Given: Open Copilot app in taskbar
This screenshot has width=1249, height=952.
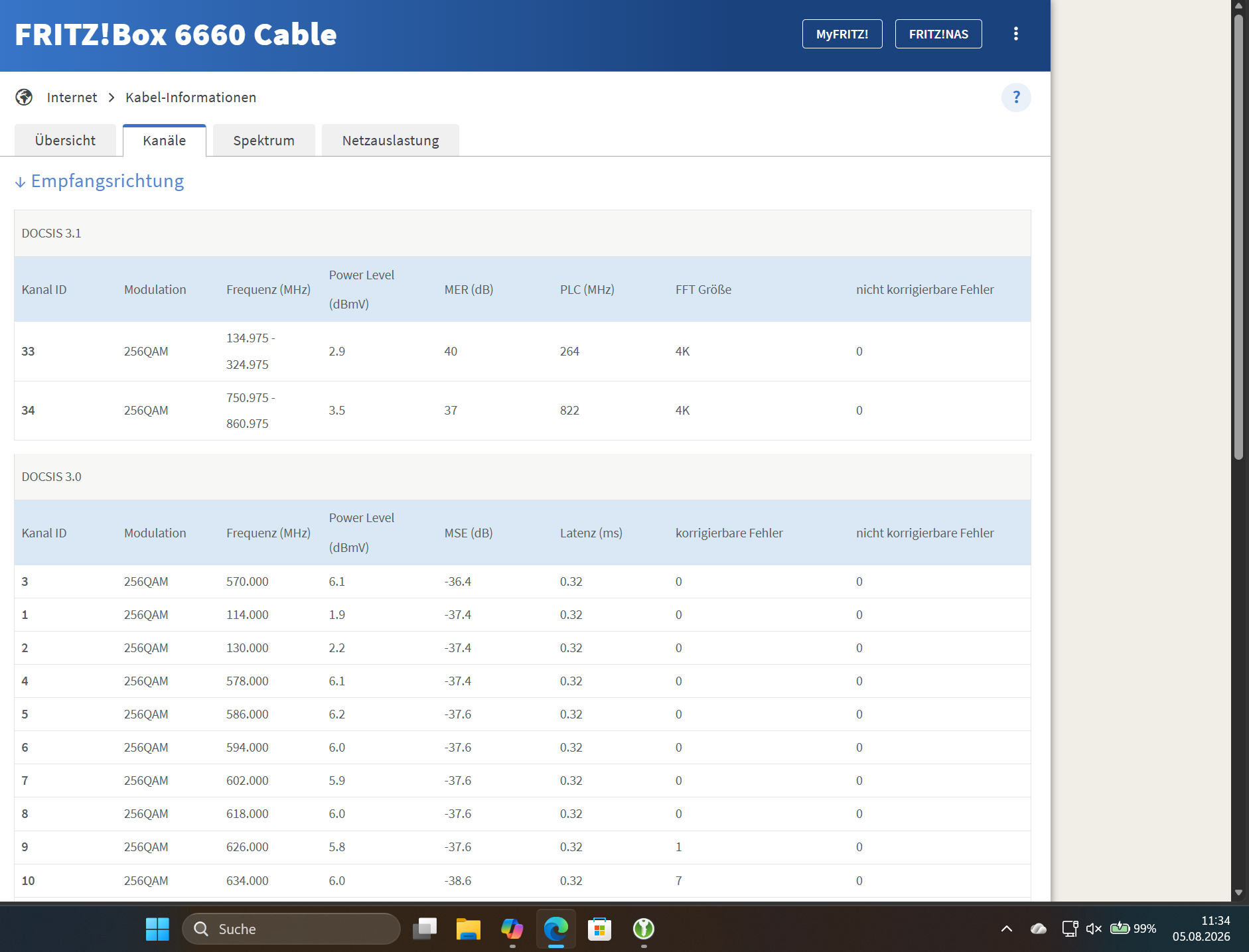Looking at the screenshot, I should (x=512, y=929).
